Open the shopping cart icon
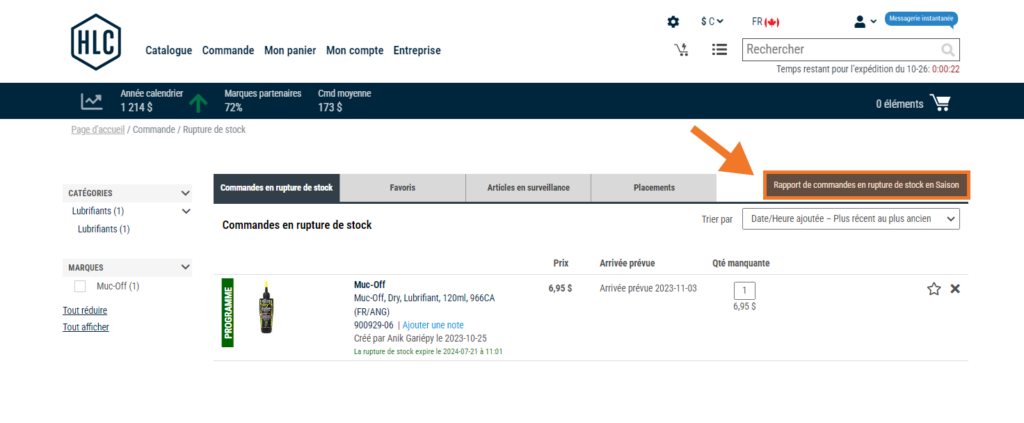The image size is (1024, 423). (x=939, y=102)
